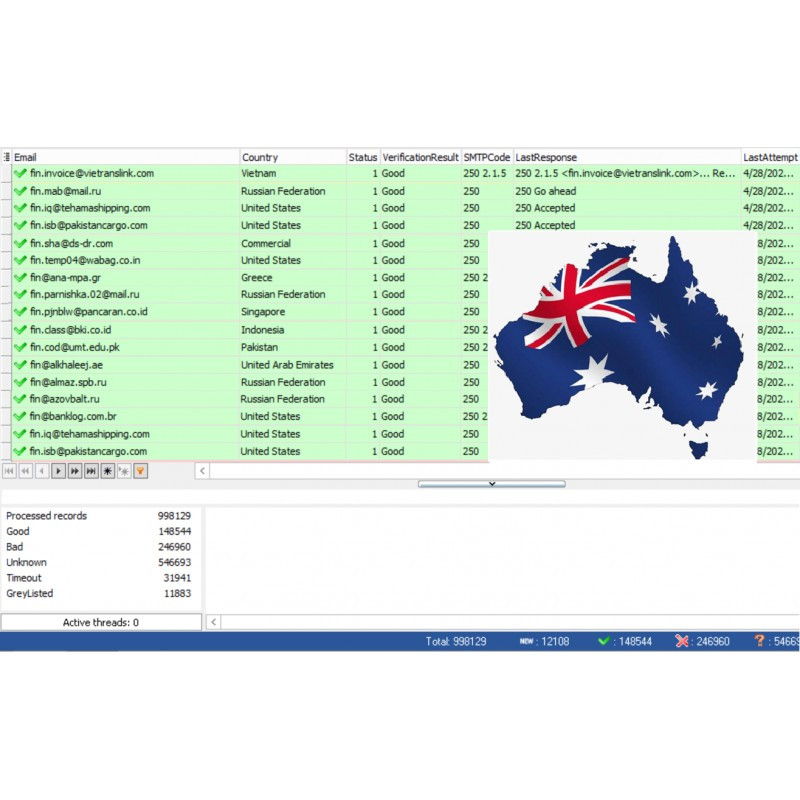Click the orange question mark status icon
The image size is (800, 800).
(x=759, y=641)
